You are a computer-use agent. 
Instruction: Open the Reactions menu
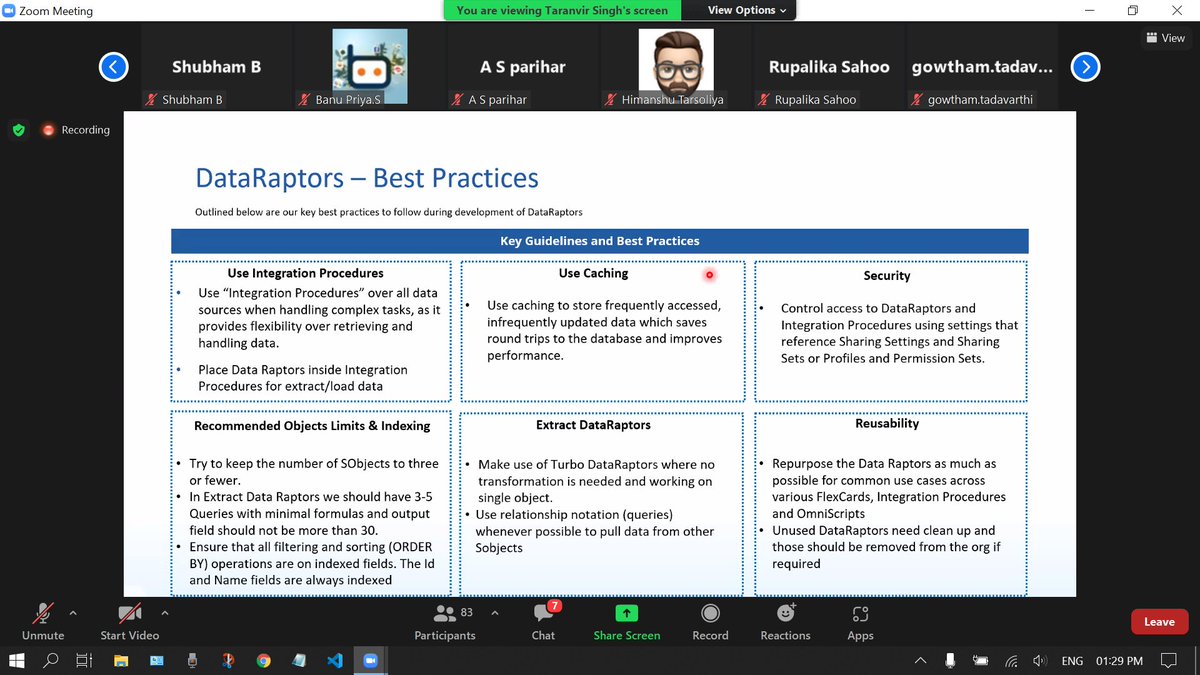click(x=785, y=621)
